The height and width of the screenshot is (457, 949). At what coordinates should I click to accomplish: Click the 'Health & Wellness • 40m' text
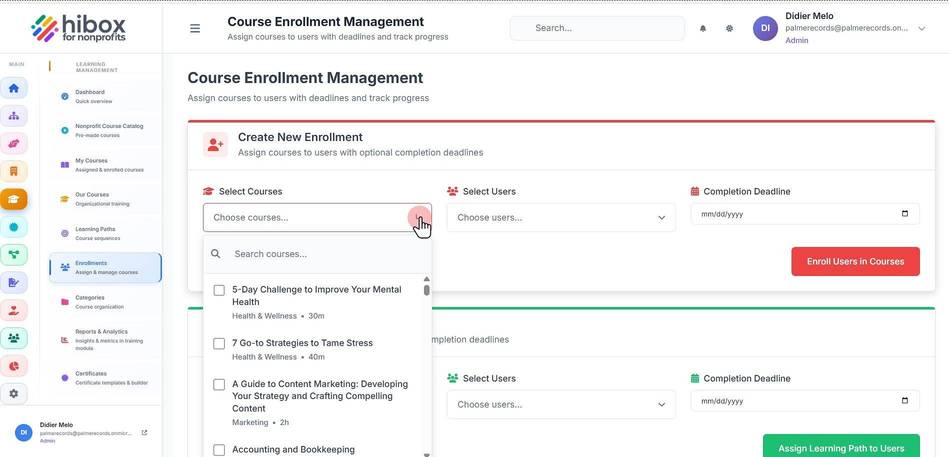tap(278, 357)
